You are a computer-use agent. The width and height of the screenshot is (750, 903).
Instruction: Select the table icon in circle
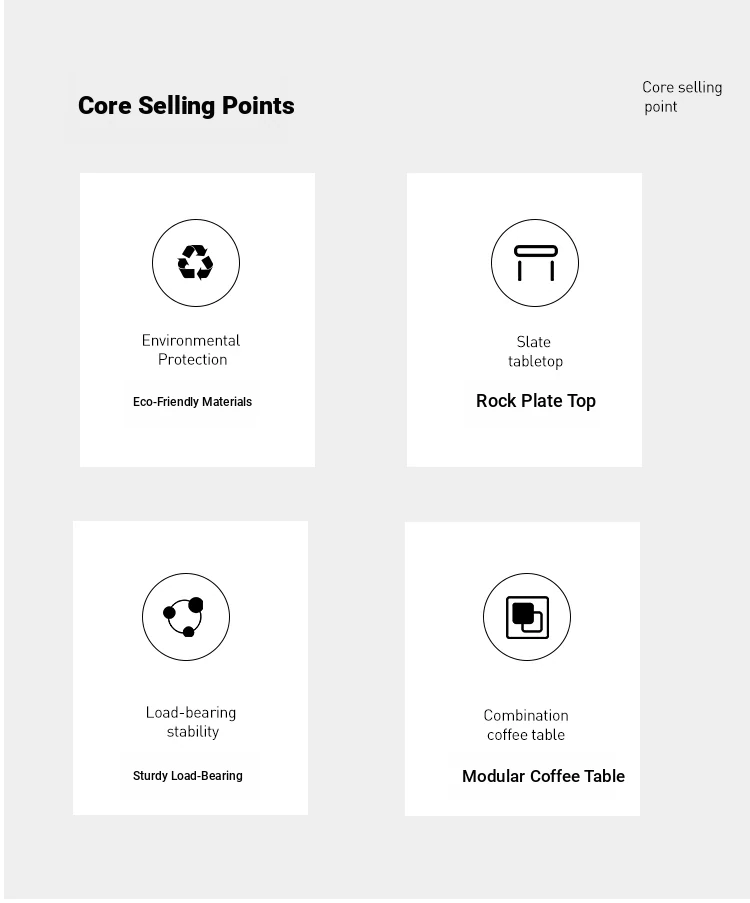(535, 263)
